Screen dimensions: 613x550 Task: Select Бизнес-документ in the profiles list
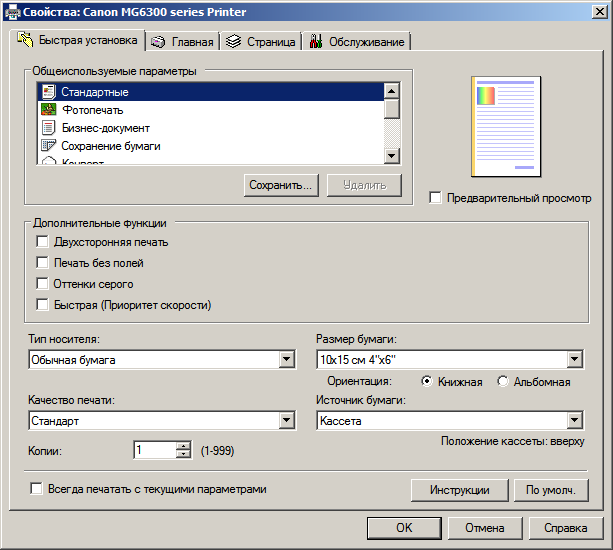(x=211, y=128)
